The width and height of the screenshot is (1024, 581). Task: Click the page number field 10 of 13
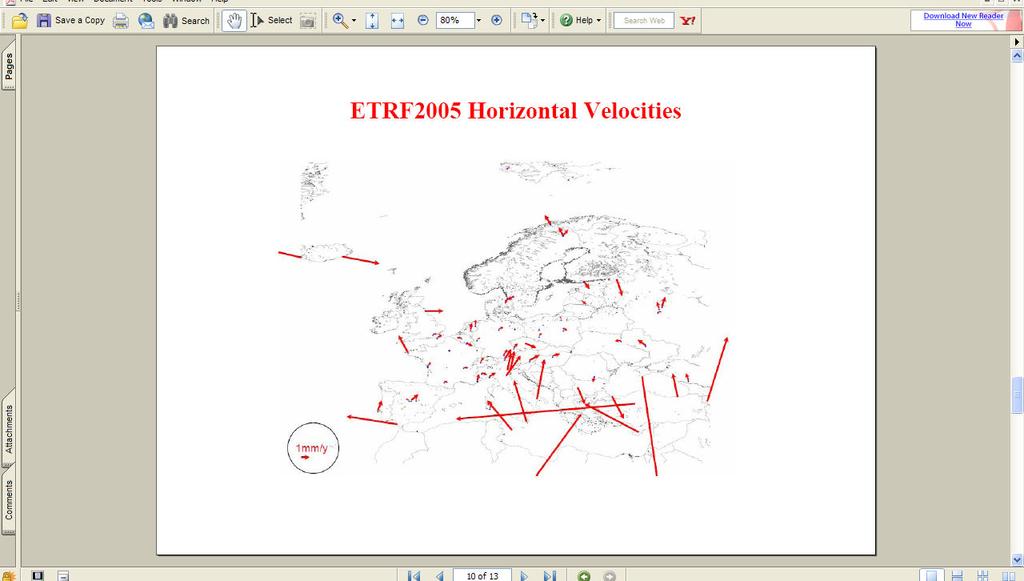482,576
